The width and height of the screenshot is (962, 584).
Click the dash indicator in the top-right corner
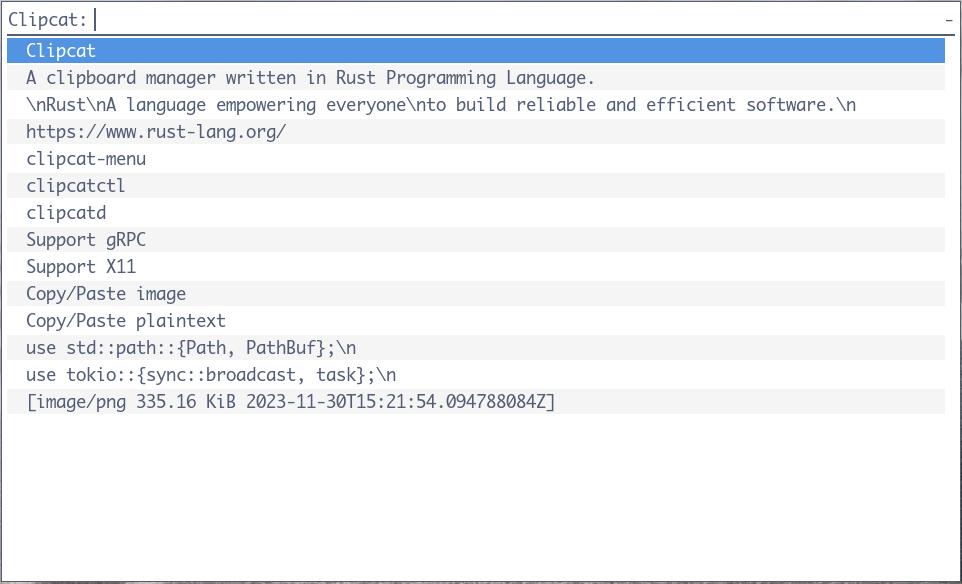tap(949, 20)
